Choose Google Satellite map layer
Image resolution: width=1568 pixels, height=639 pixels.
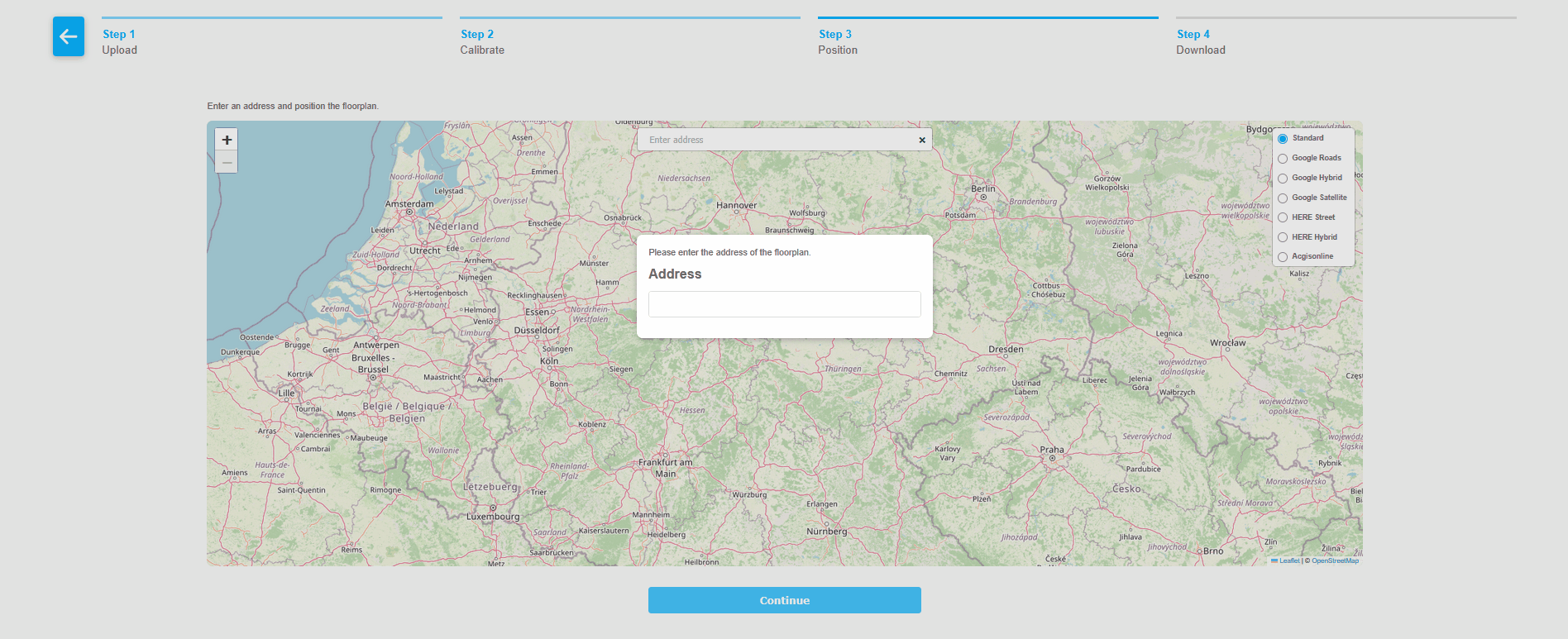pos(1283,198)
